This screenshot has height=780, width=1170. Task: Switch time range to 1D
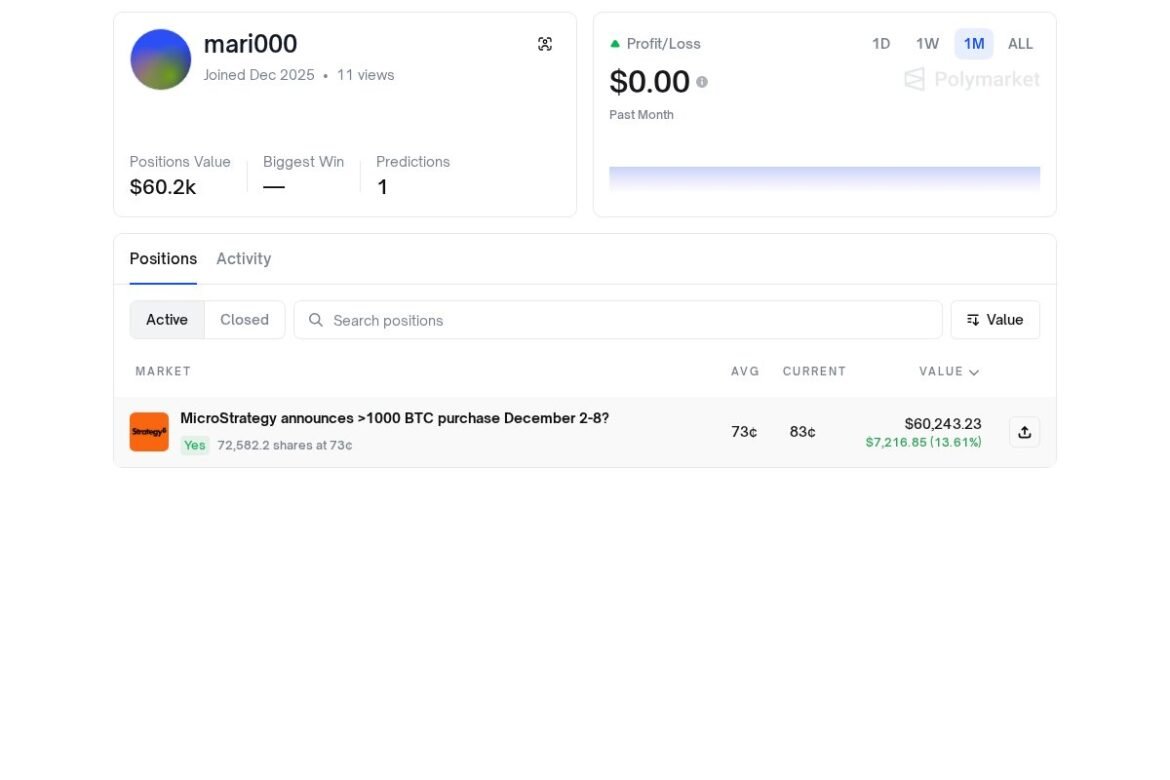[x=881, y=43]
